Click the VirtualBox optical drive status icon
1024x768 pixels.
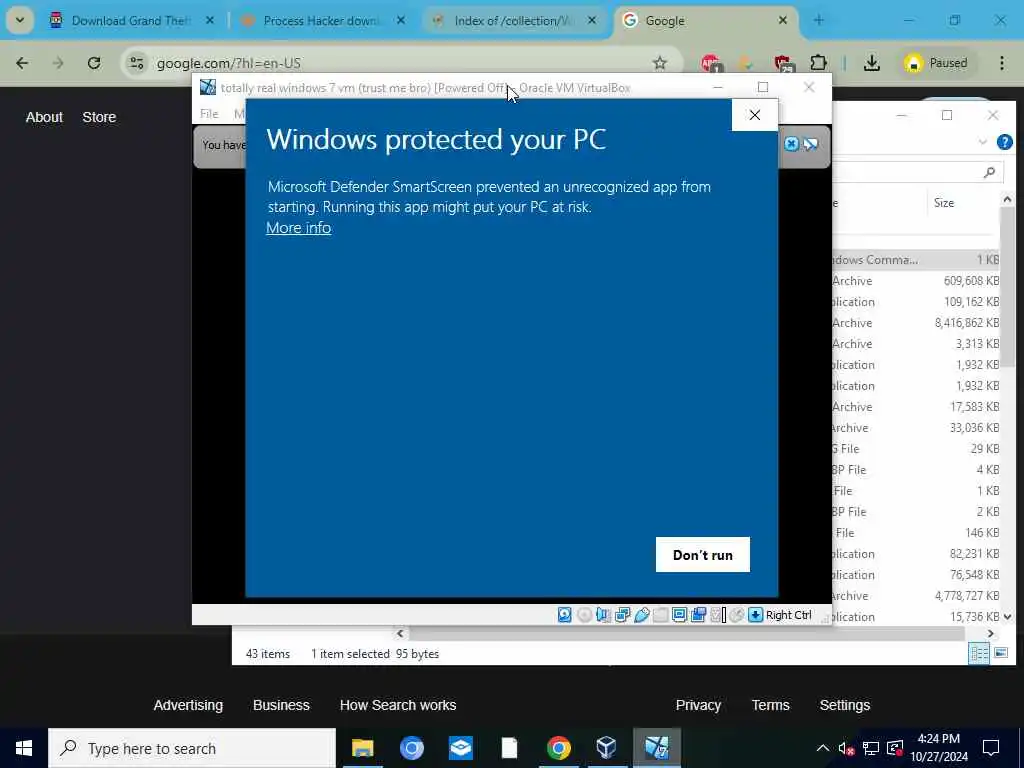584,615
